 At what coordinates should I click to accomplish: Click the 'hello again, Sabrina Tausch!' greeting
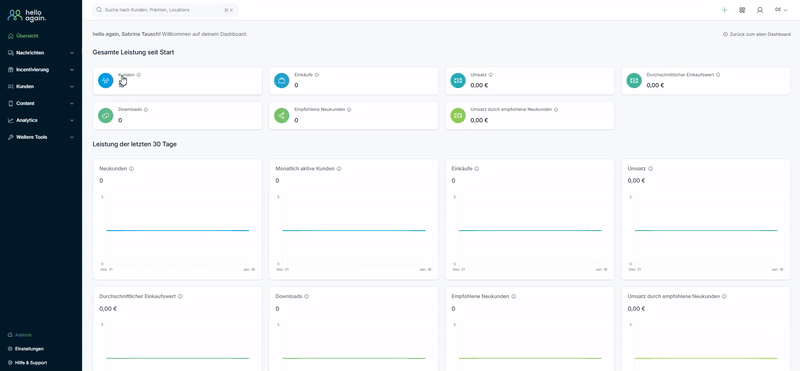(x=127, y=34)
